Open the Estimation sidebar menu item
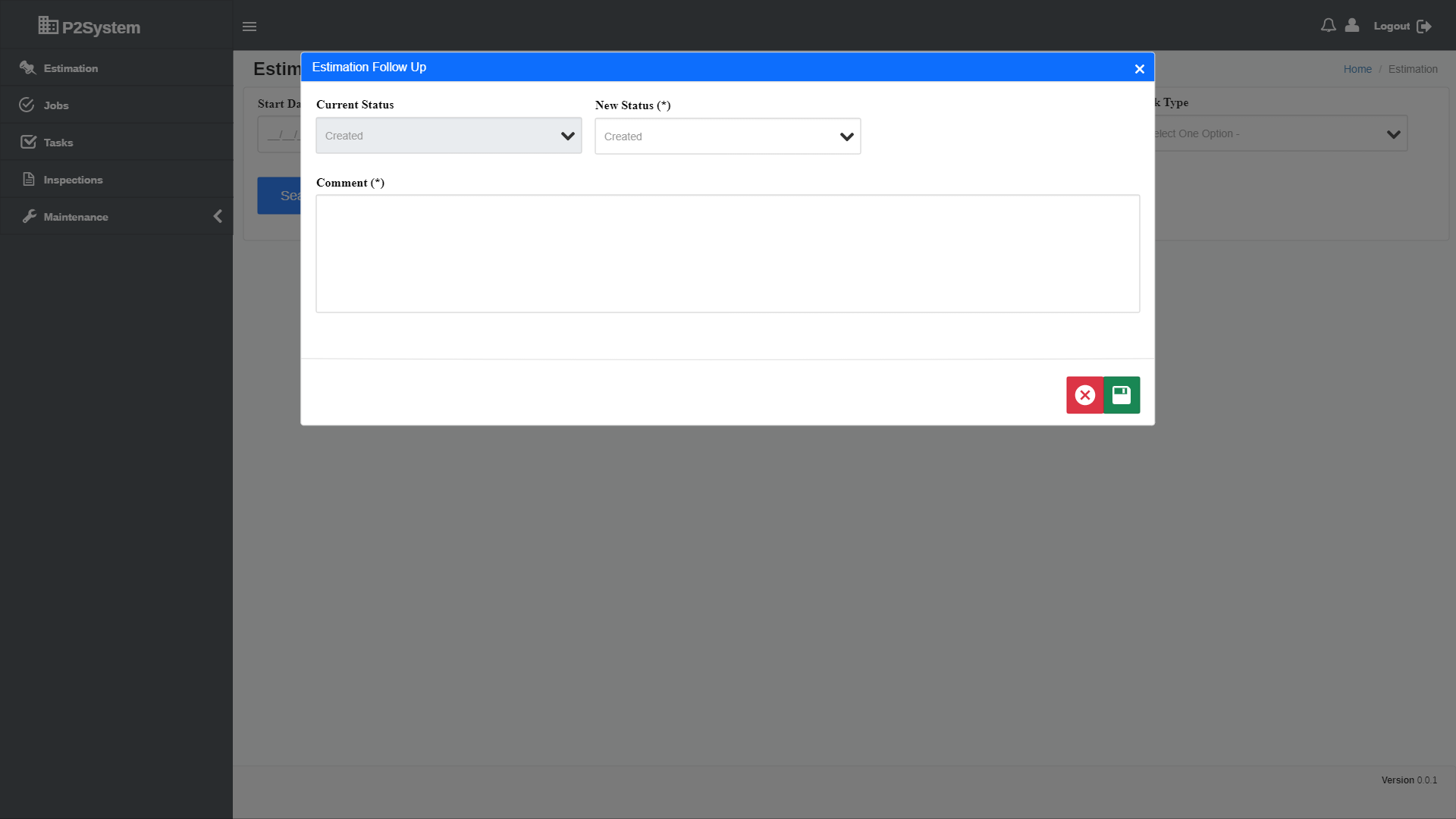 coord(71,68)
